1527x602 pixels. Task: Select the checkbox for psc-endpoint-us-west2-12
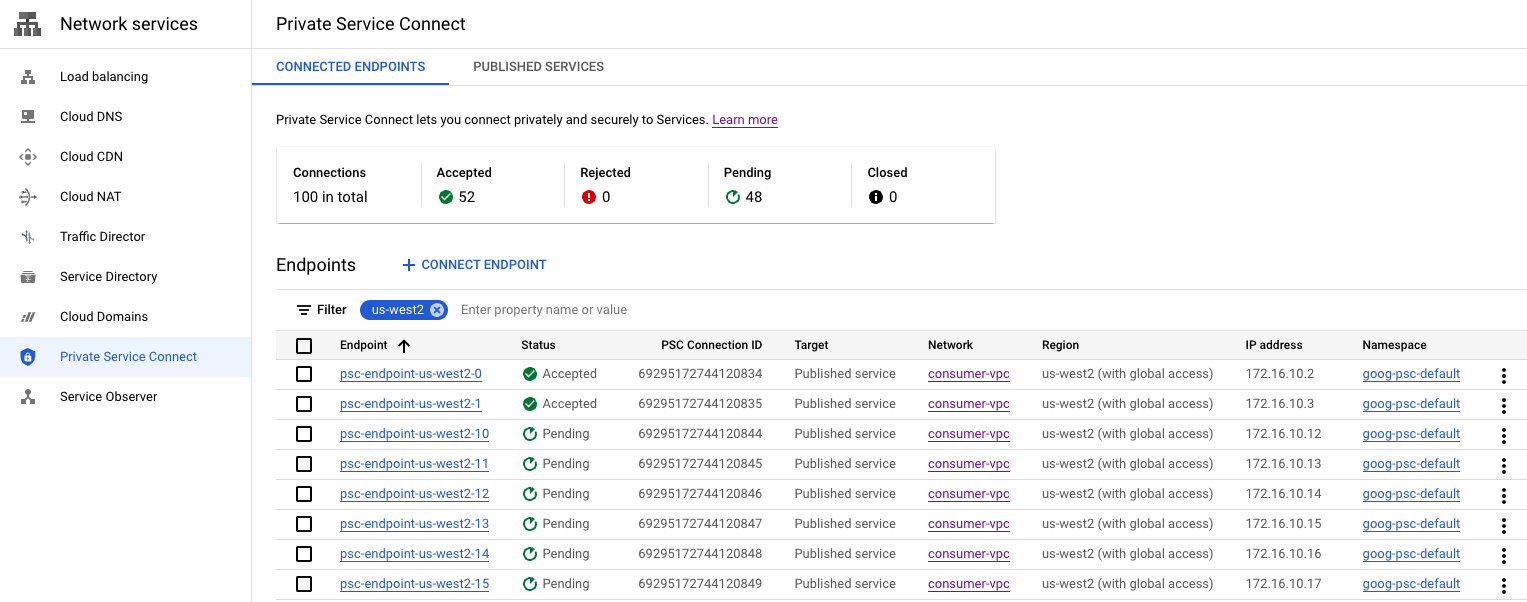[304, 494]
